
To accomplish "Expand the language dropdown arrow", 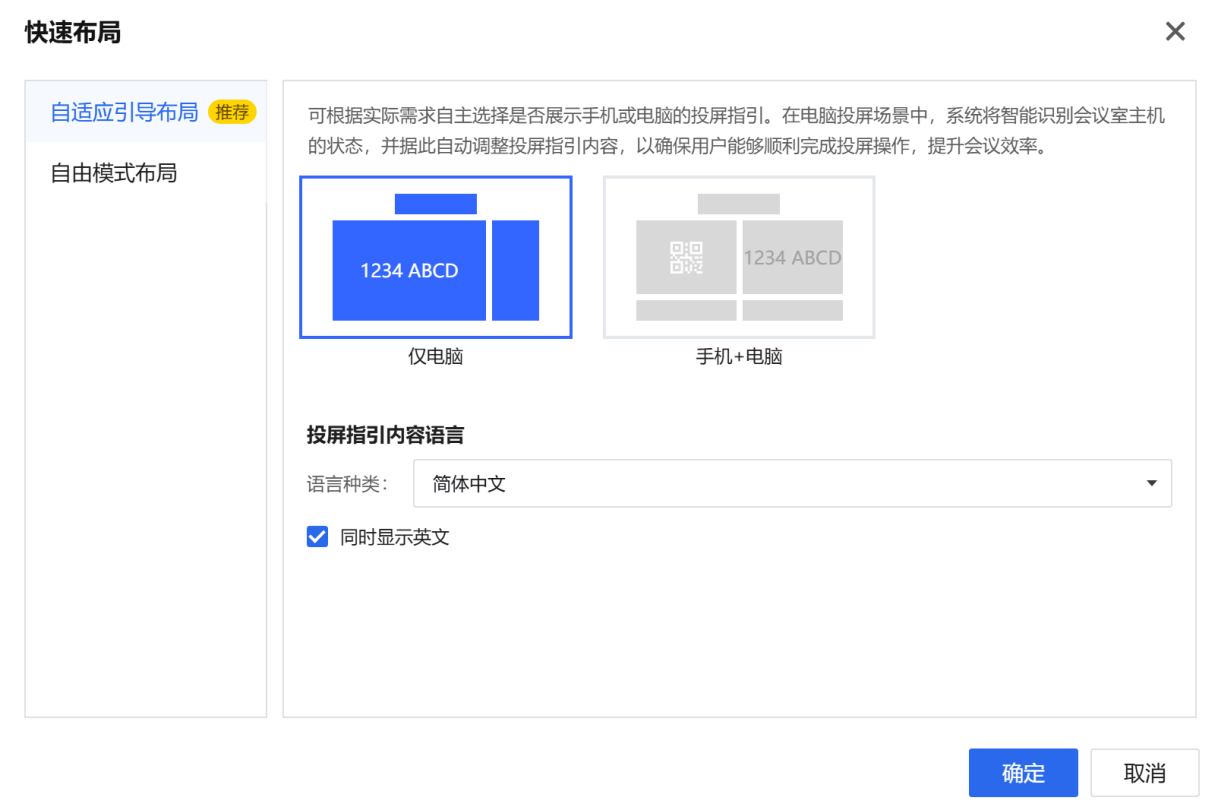I will (1151, 484).
